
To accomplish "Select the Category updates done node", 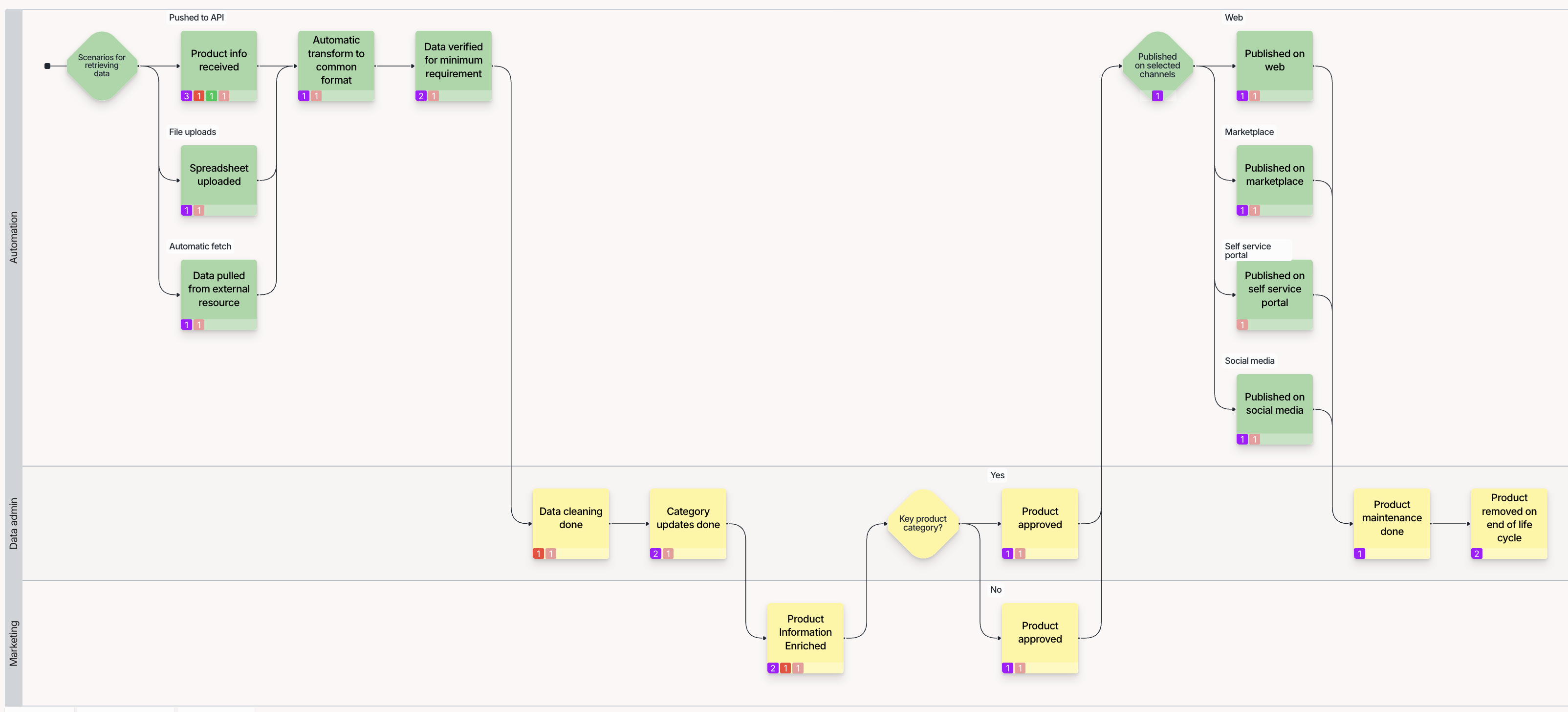I will [x=688, y=524].
